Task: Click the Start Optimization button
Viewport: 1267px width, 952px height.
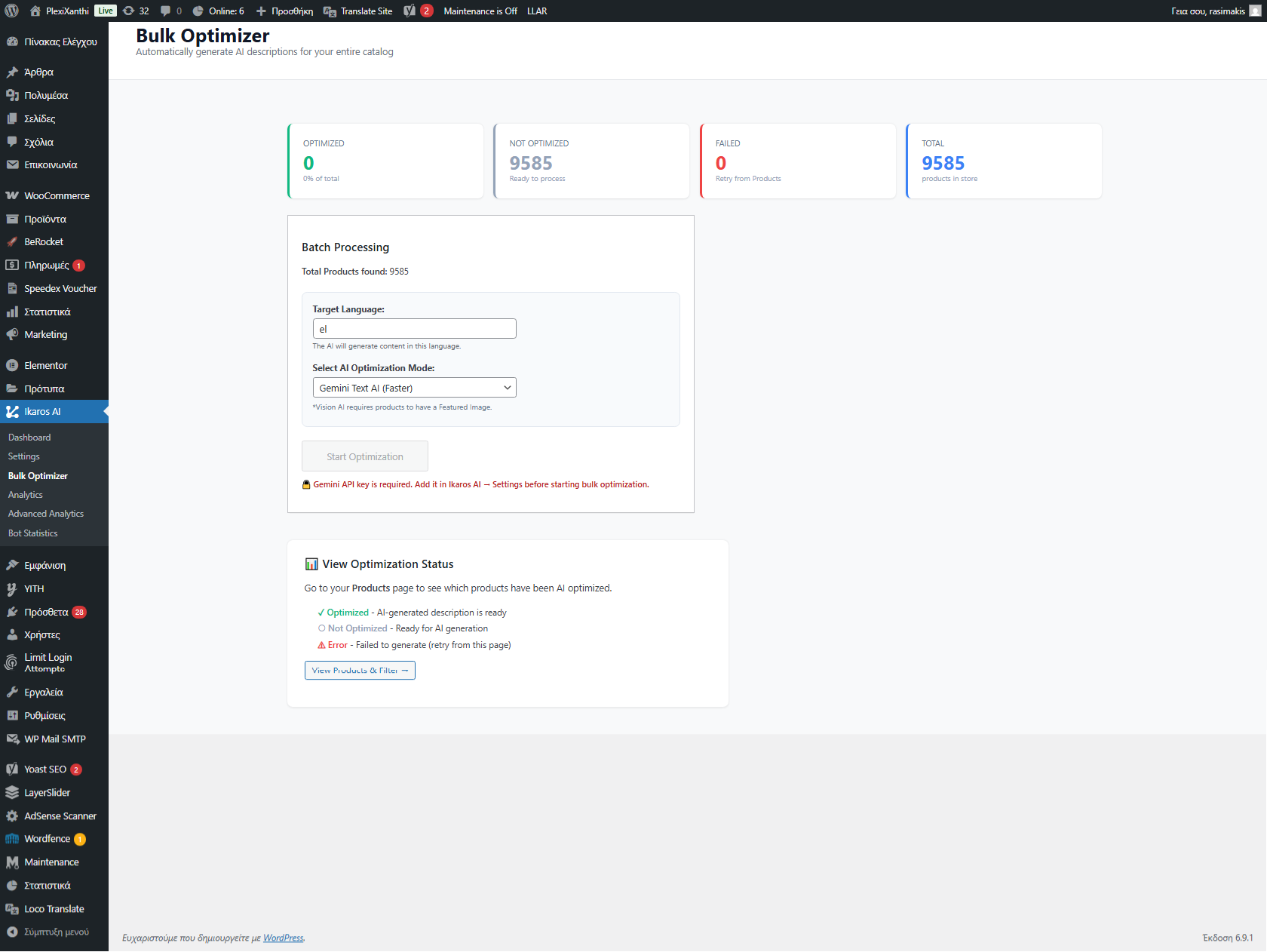Action: click(365, 456)
